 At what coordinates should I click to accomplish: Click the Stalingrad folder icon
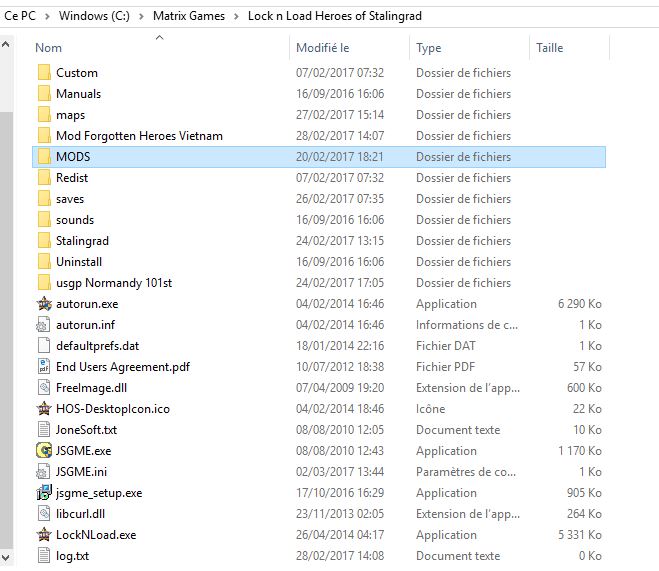point(44,241)
